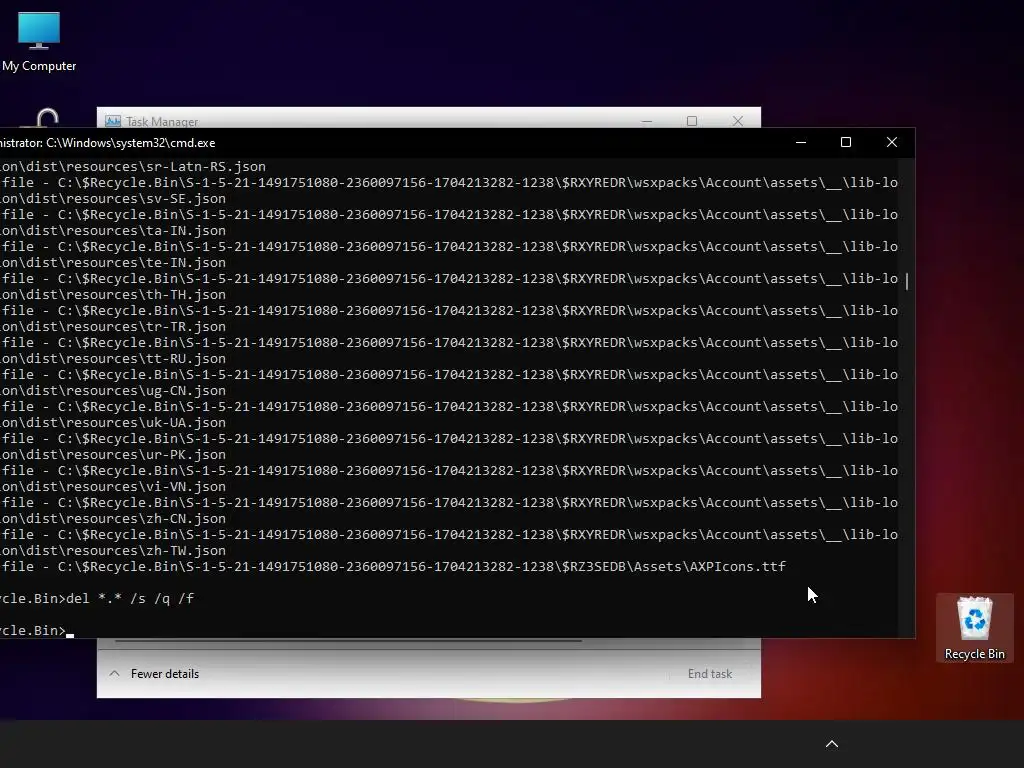
Task: Click the ur-PK.json output line
Action: [x=113, y=455]
